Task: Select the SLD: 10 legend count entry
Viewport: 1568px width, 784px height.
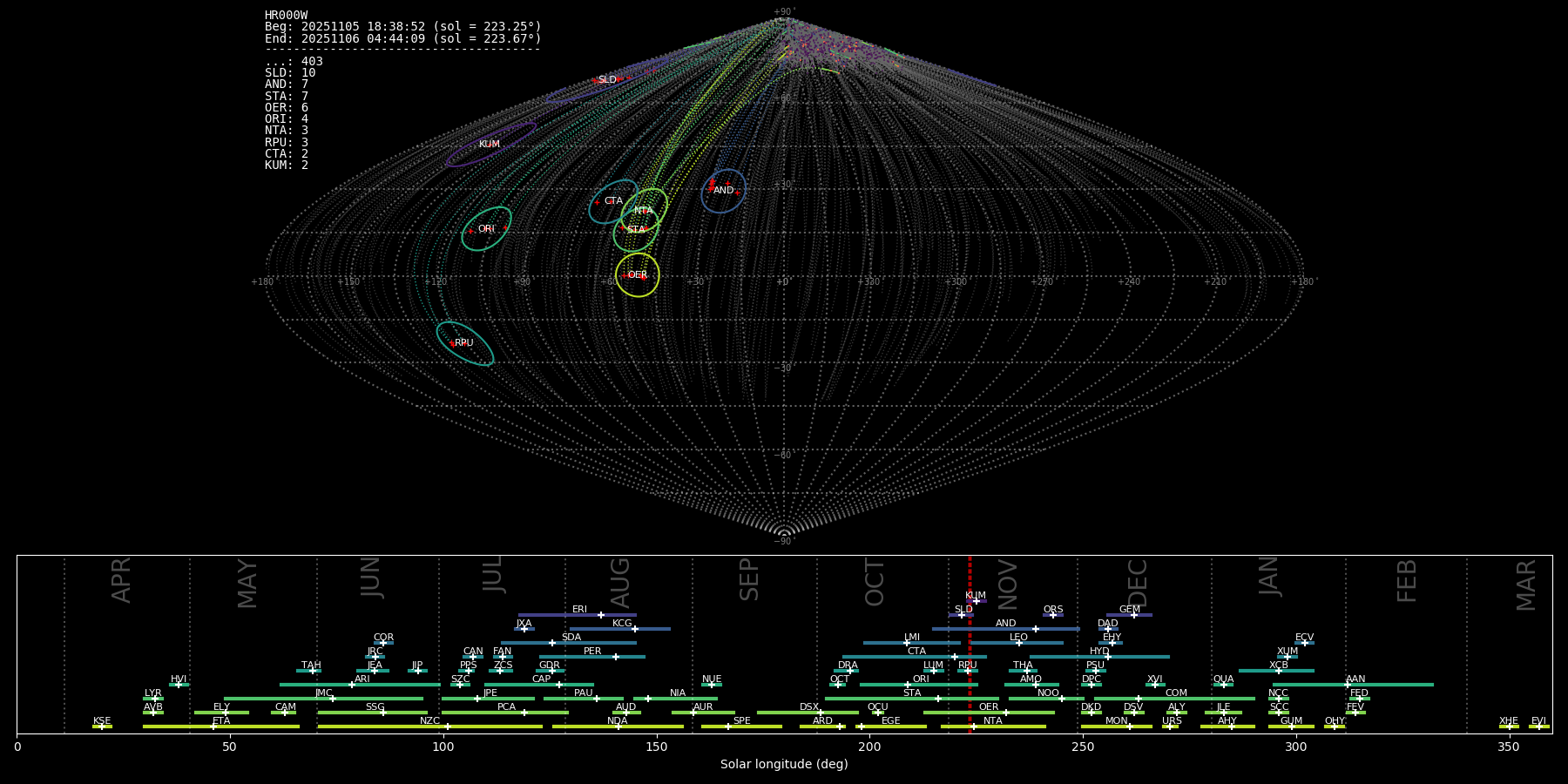Action: point(290,73)
